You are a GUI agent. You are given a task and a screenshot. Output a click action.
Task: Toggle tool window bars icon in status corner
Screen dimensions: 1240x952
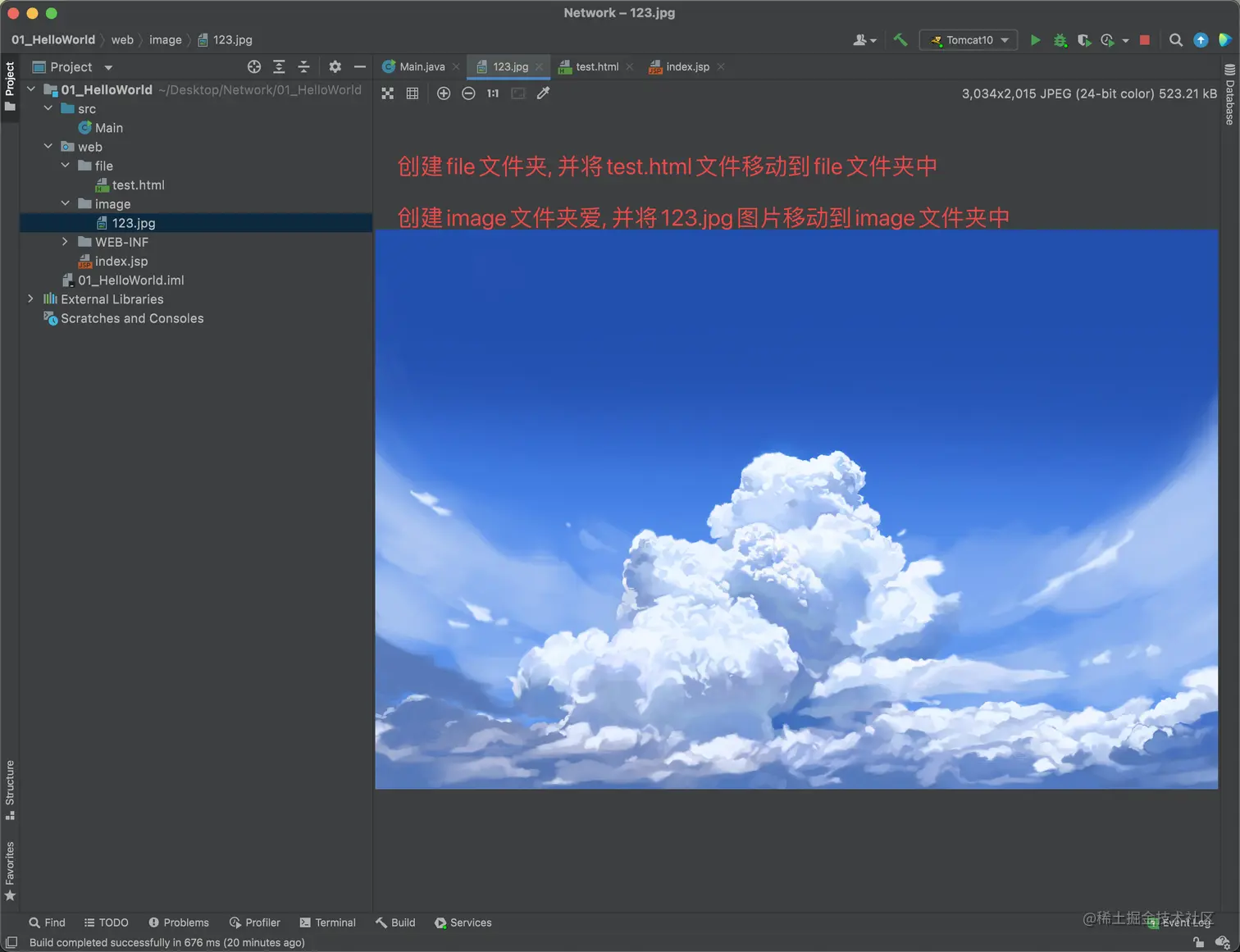[11, 942]
